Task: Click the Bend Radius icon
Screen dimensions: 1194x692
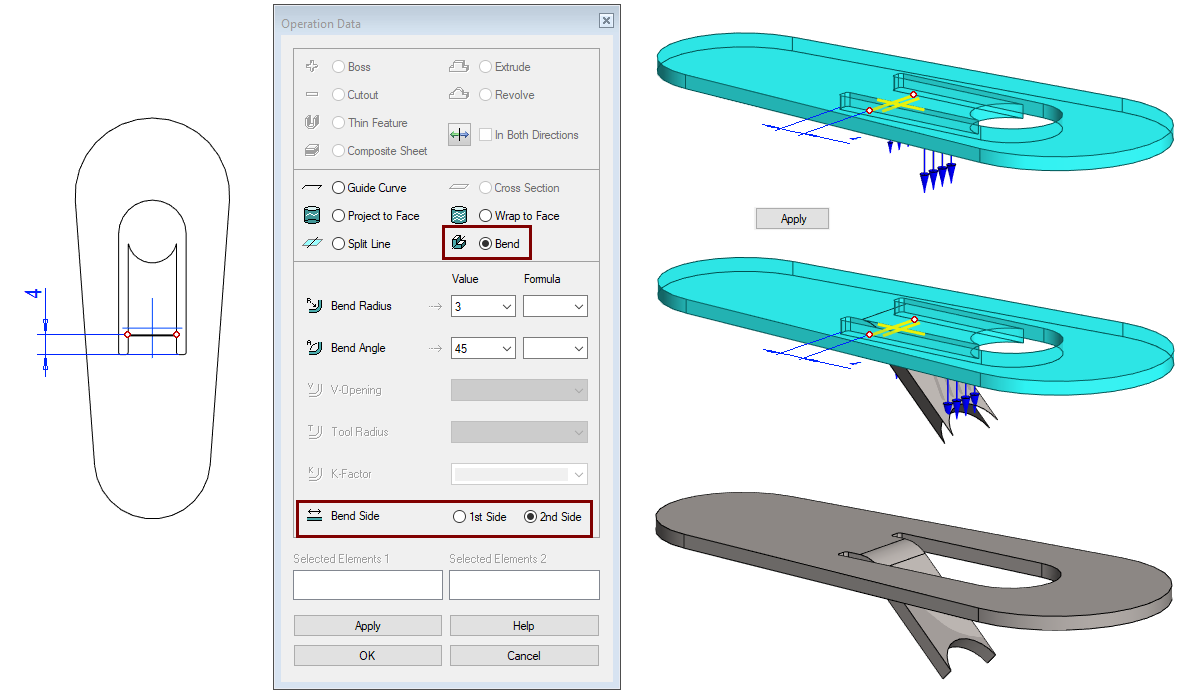Action: pyautogui.click(x=312, y=306)
